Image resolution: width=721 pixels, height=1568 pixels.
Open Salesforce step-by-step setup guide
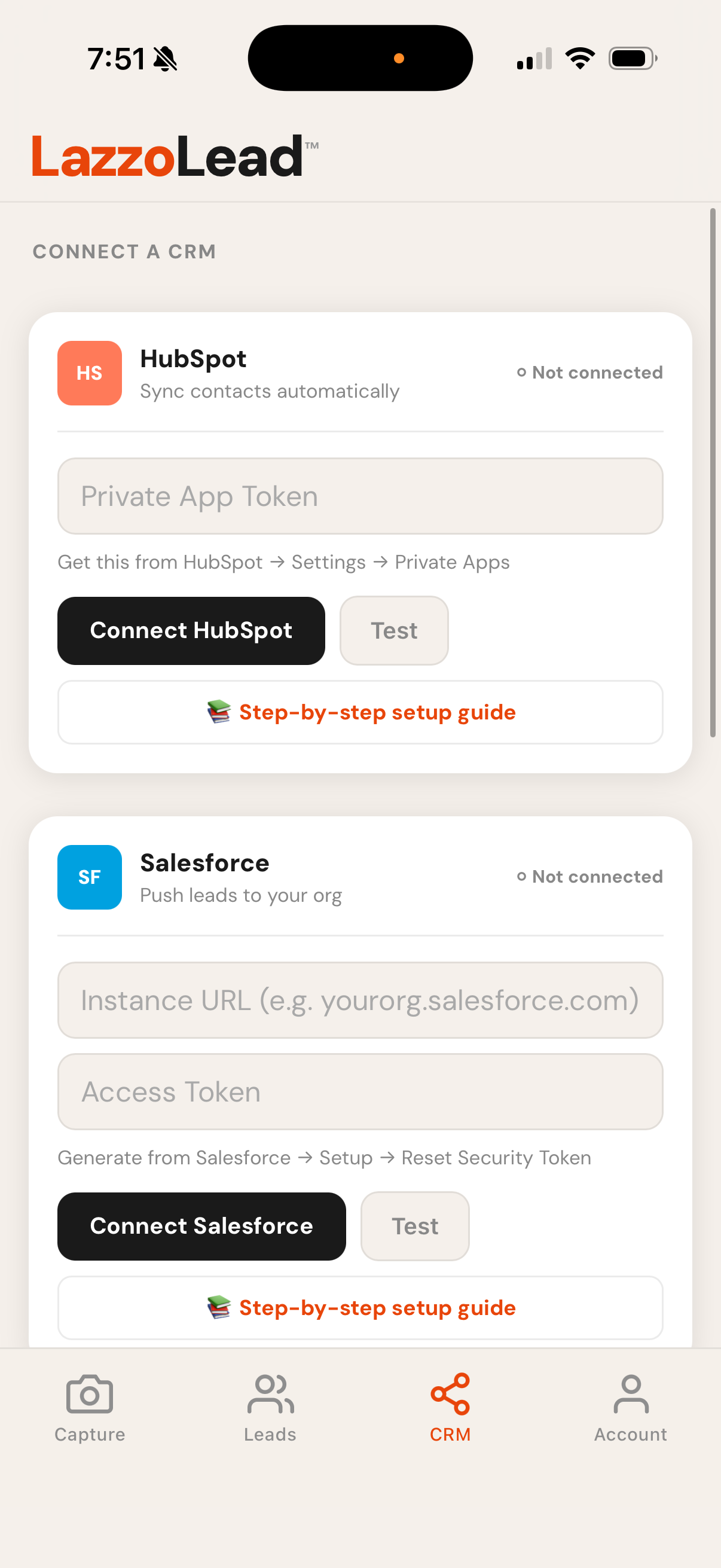pyautogui.click(x=360, y=1307)
